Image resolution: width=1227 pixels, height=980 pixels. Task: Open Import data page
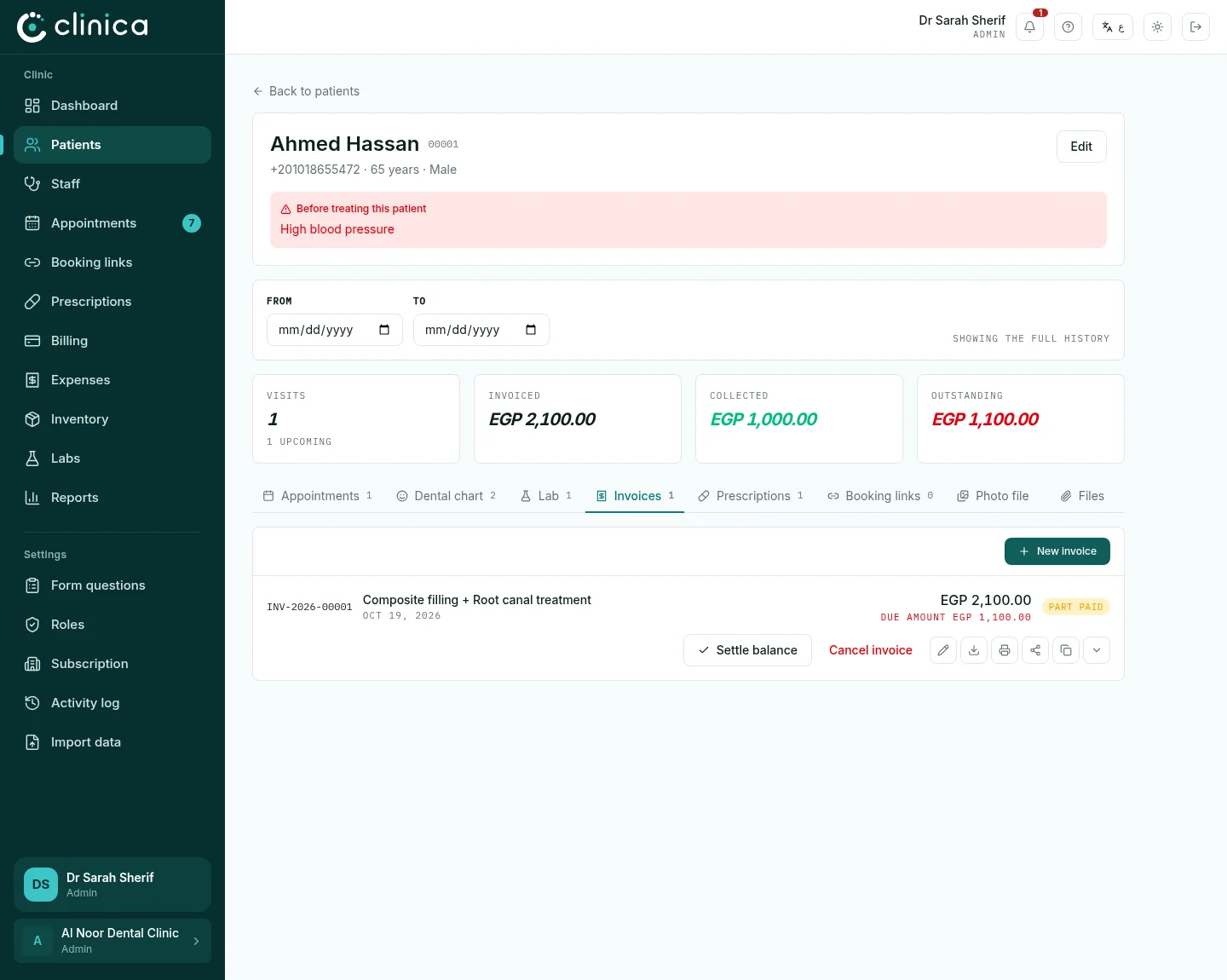[112, 742]
